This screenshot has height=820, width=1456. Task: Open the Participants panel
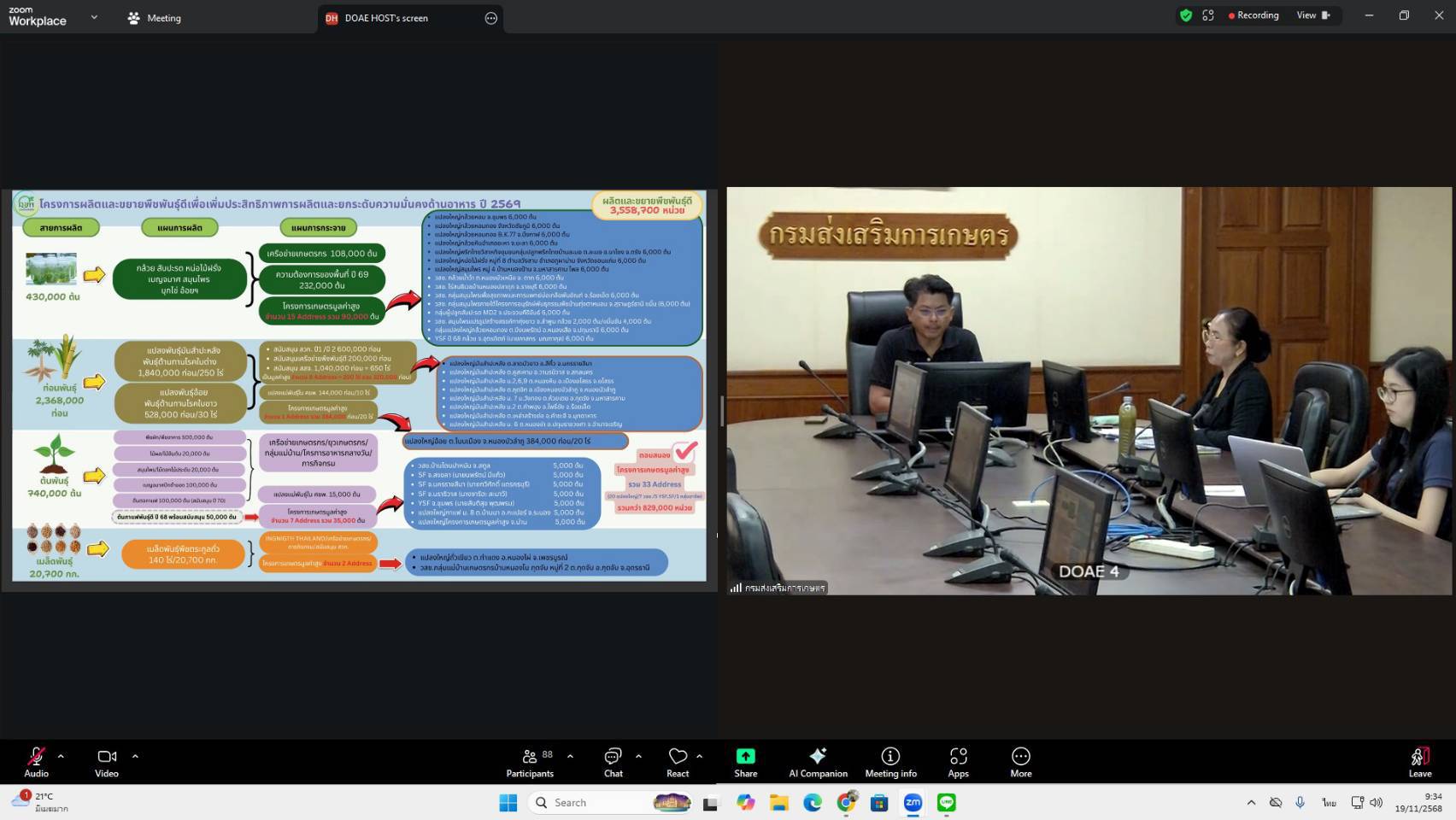click(530, 761)
